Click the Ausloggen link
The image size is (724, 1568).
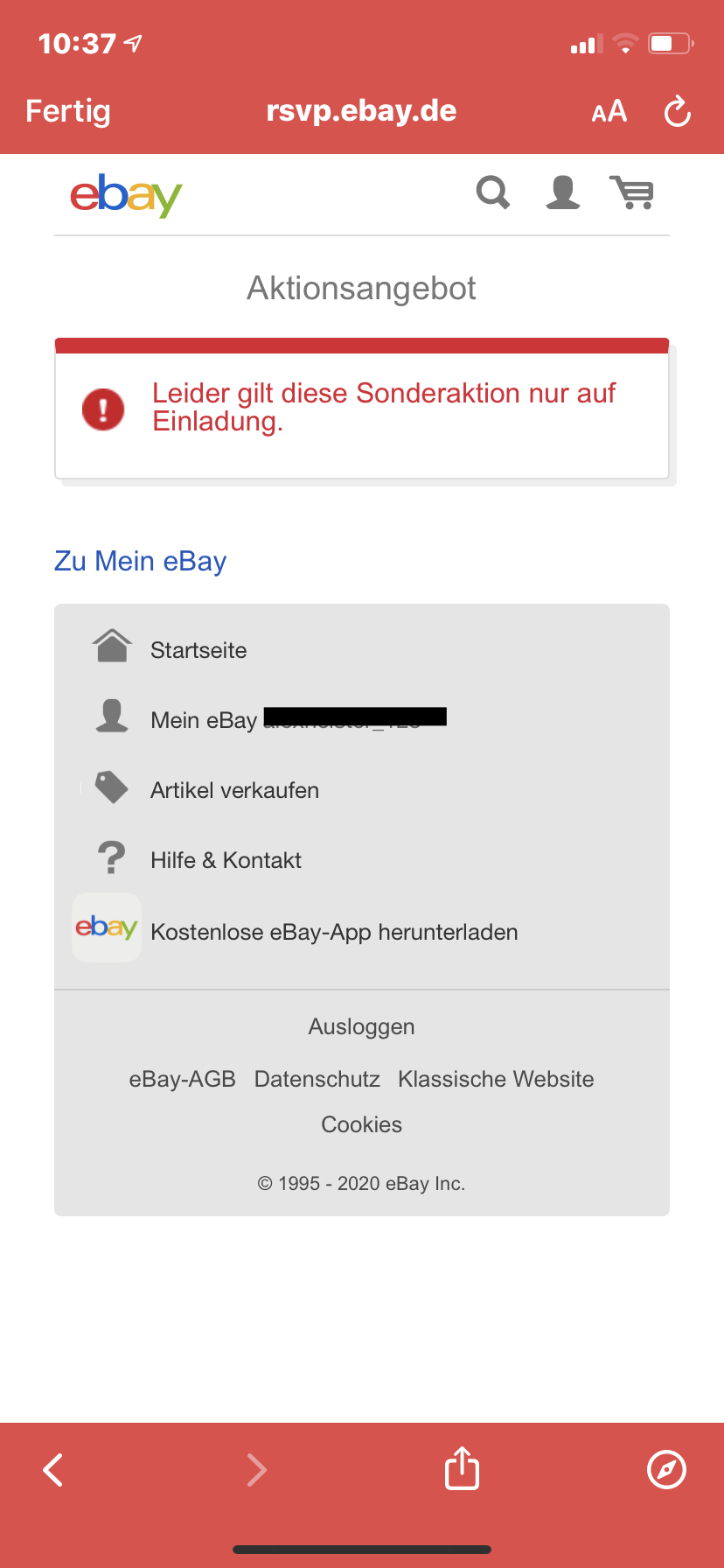pos(361,1026)
